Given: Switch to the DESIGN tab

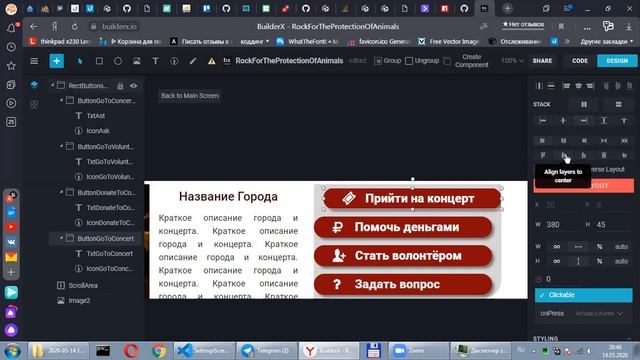Looking at the screenshot, I should coord(617,61).
